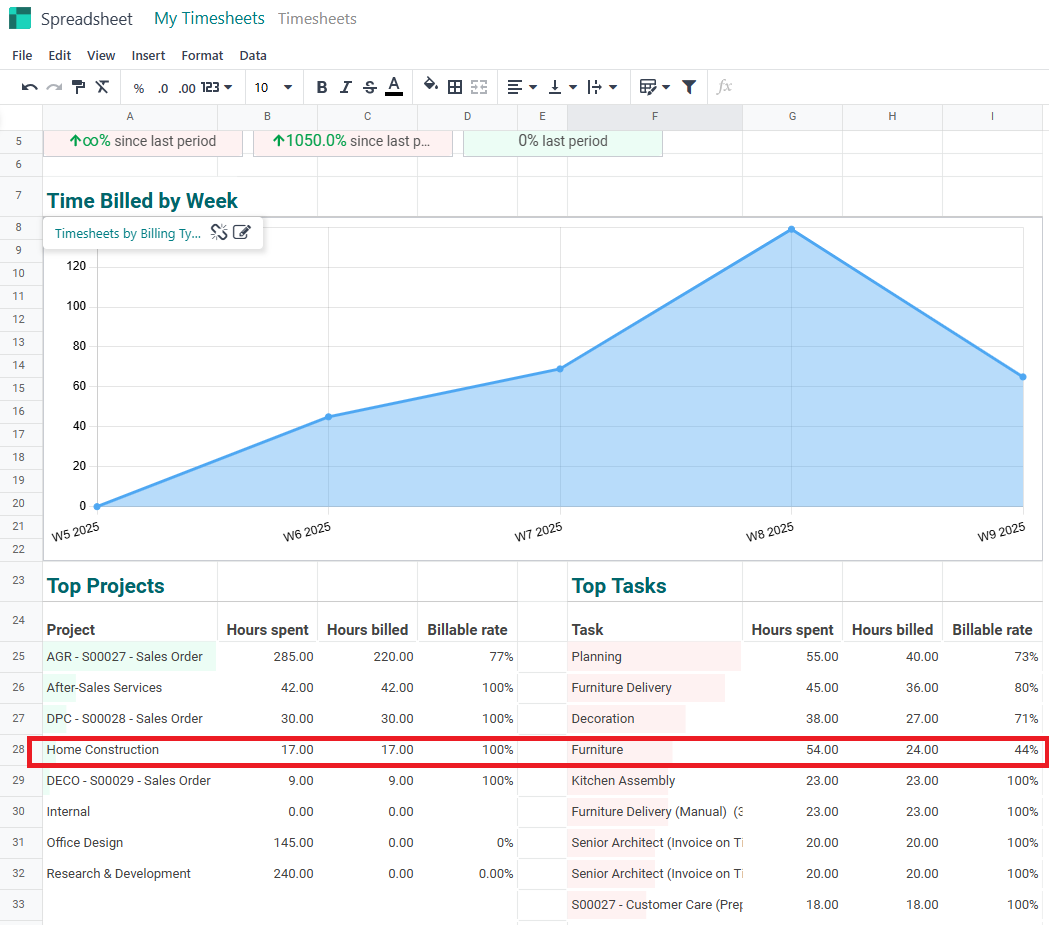The height and width of the screenshot is (925, 1049).
Task: Click the font size 10 field
Action: pyautogui.click(x=262, y=88)
